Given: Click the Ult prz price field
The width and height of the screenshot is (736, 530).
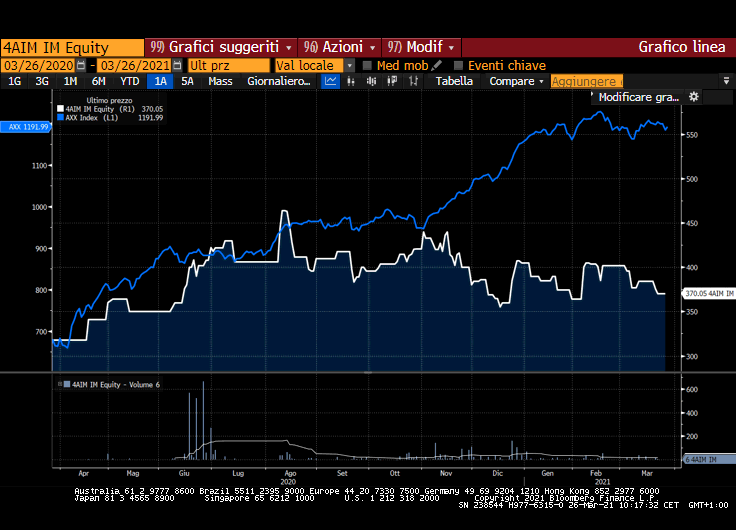Looking at the screenshot, I should point(229,65).
